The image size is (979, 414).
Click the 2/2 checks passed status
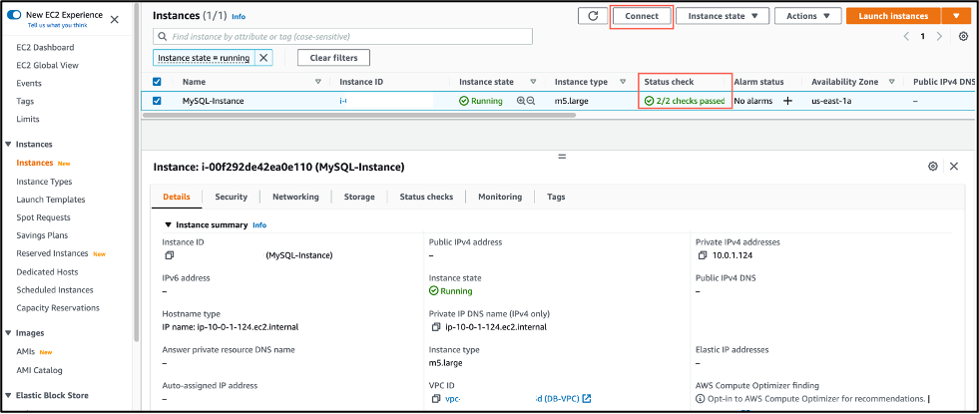(x=684, y=101)
